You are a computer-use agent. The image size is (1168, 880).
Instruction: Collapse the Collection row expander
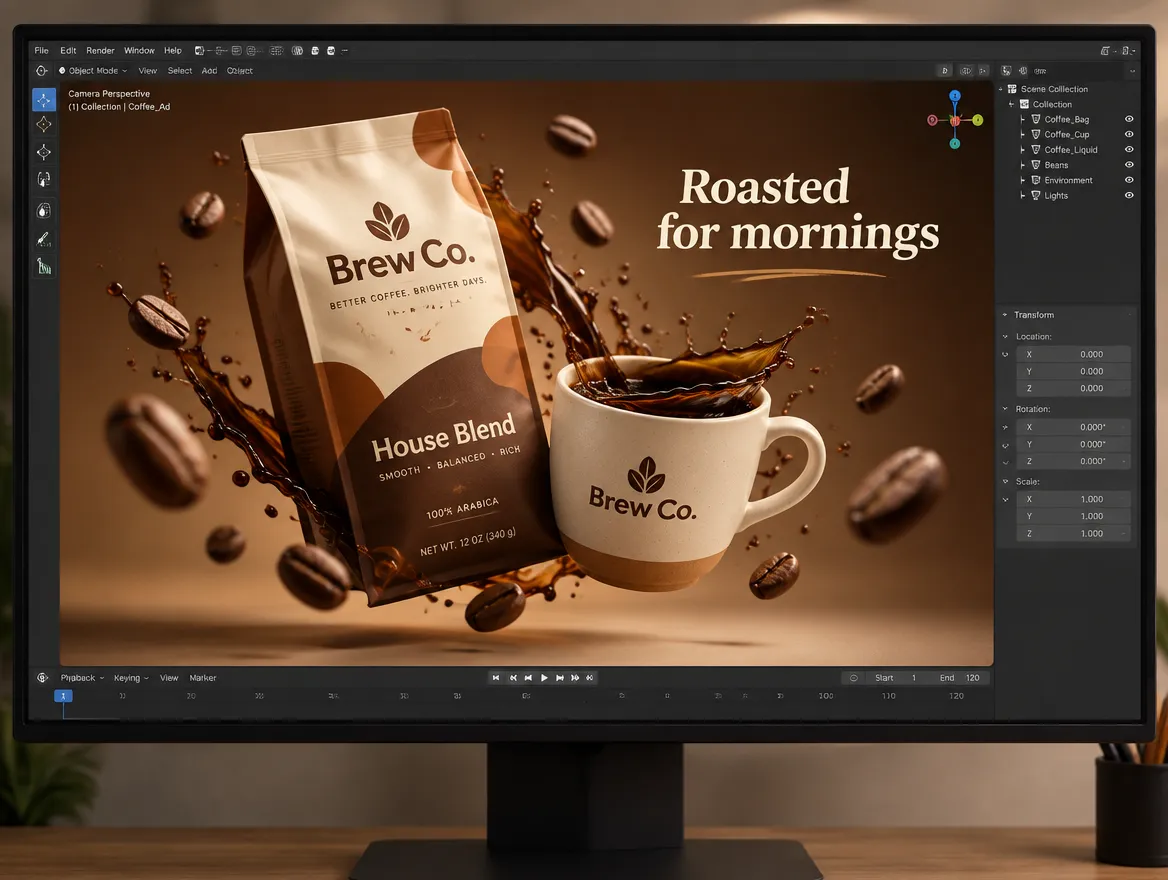click(x=1012, y=104)
